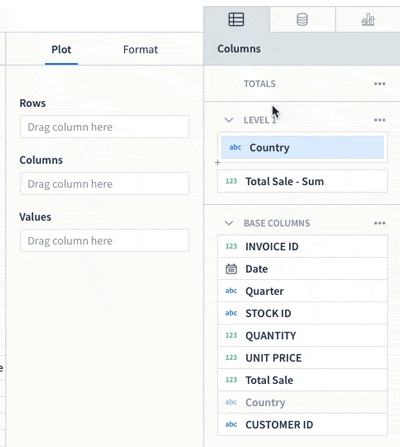Click the Values drag column field
400x447 pixels.
pos(104,240)
